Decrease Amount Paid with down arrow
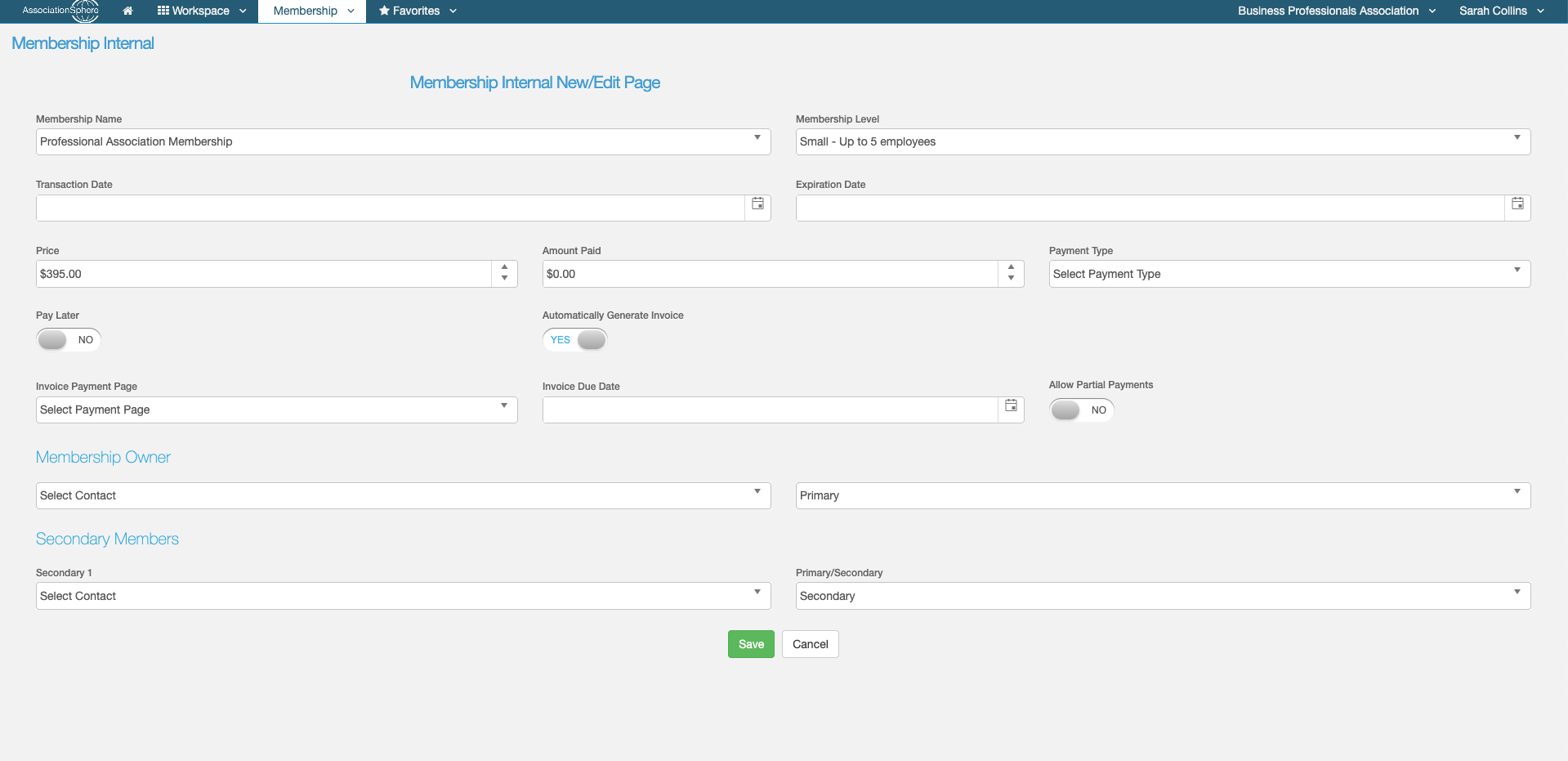This screenshot has width=1568, height=761. 1011,279
